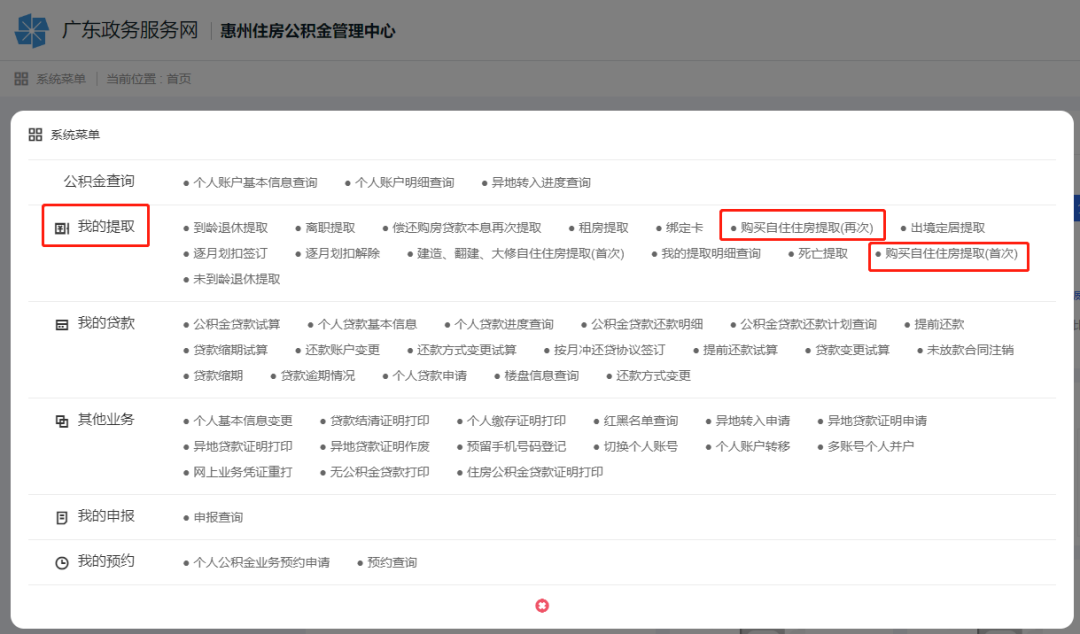Viewport: 1080px width, 634px height.
Task: Open 预留手机号码登记
Action: pyautogui.click(x=516, y=447)
